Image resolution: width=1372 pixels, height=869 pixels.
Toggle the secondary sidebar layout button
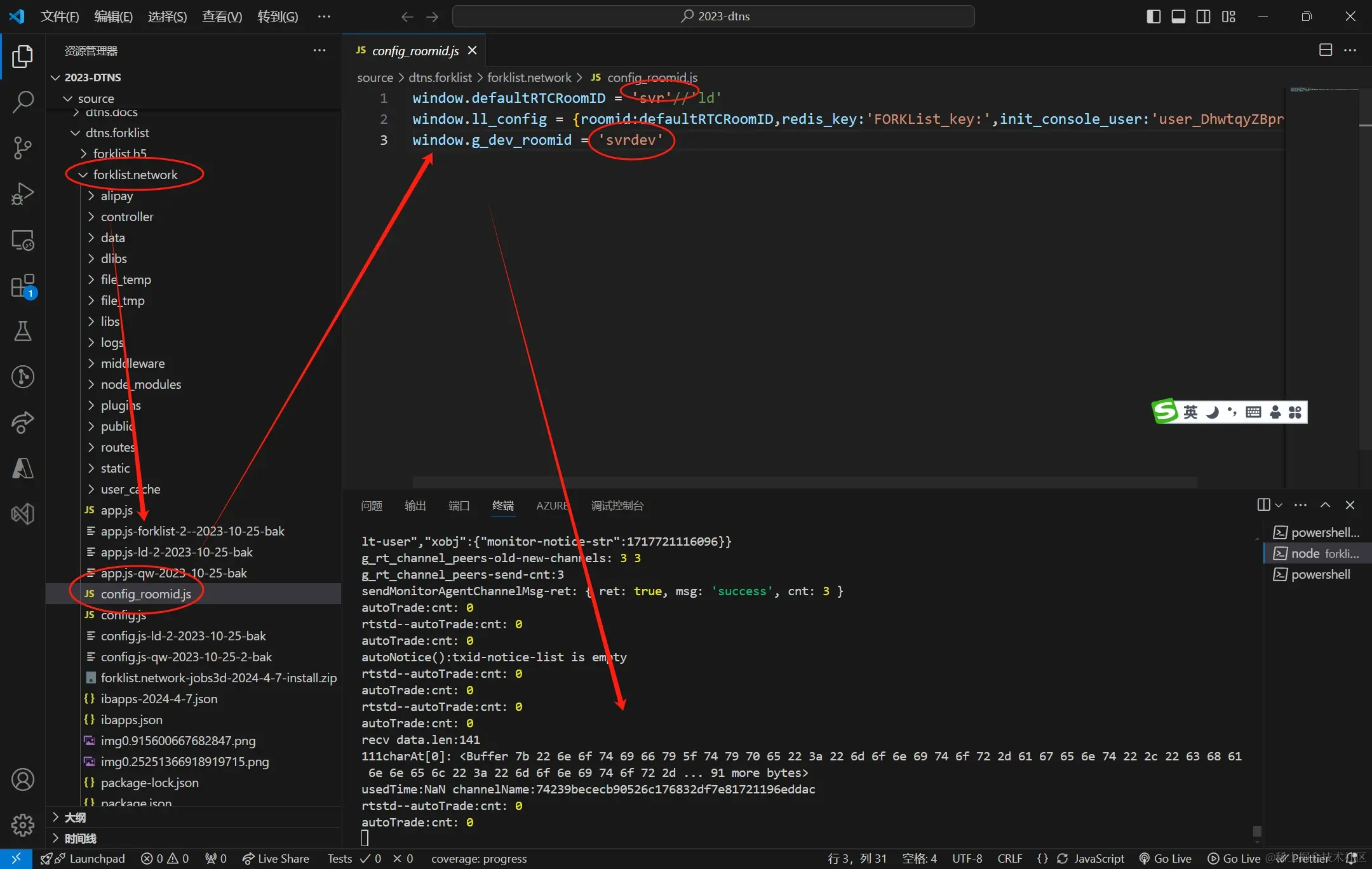coord(1203,17)
